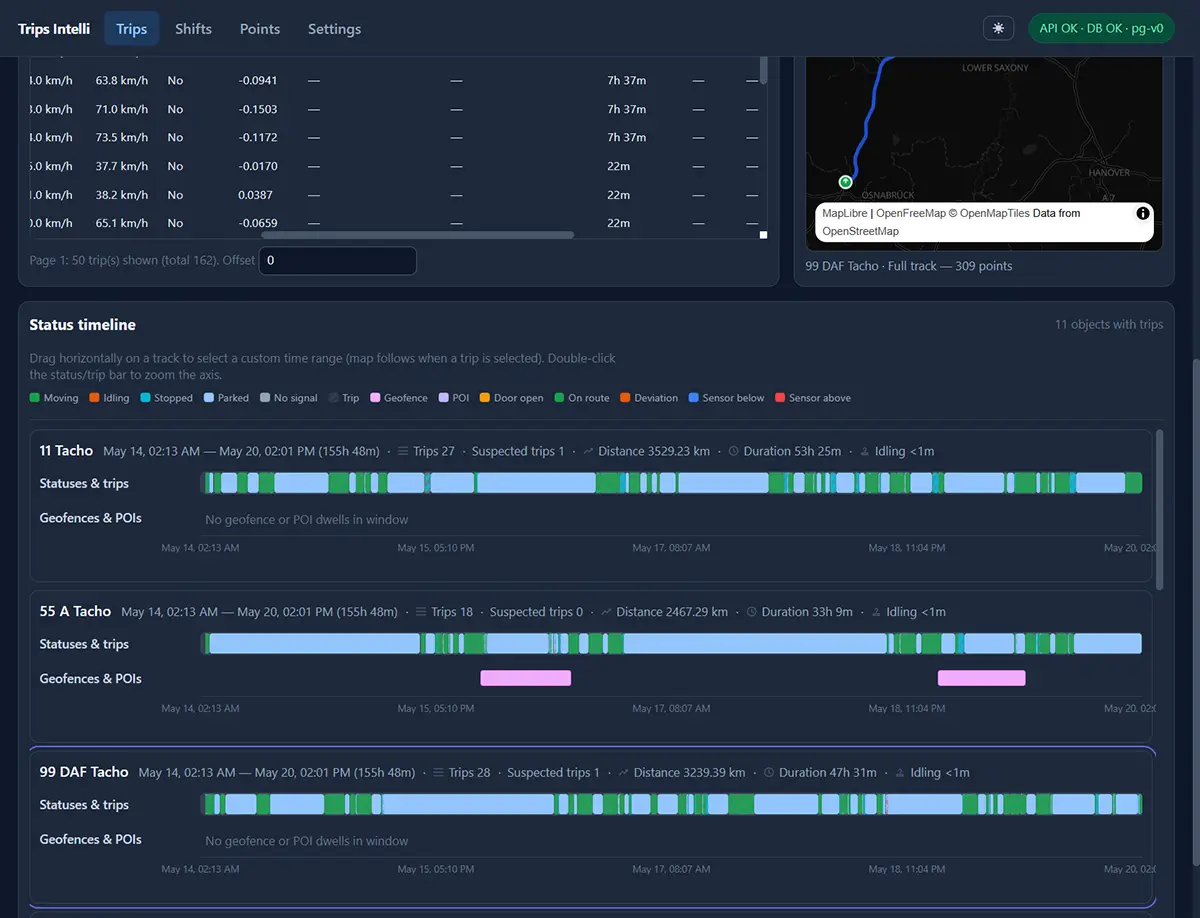This screenshot has height=918, width=1200.
Task: Toggle the Parked legend item
Action: pyautogui.click(x=226, y=398)
